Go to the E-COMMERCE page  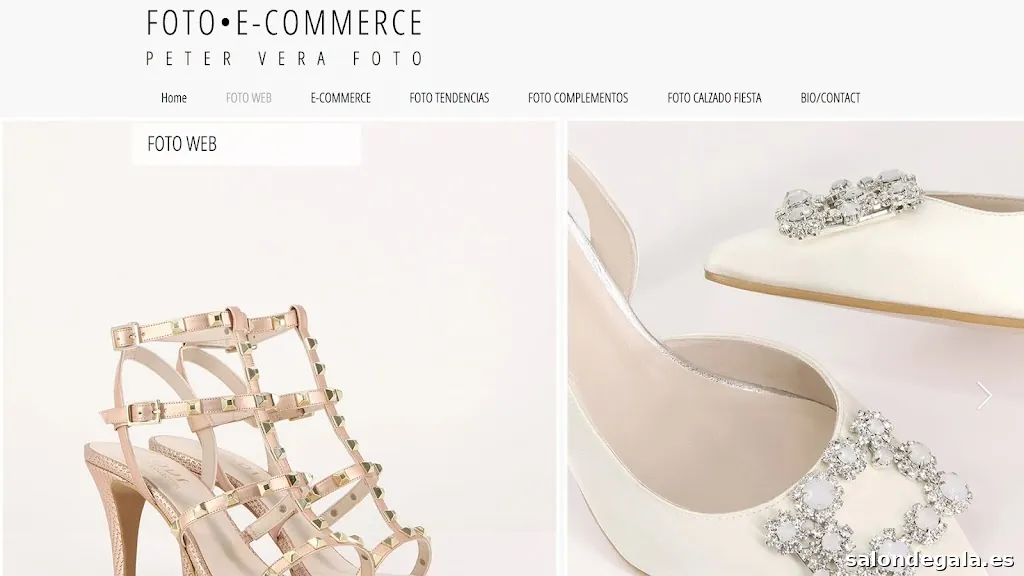pos(340,98)
